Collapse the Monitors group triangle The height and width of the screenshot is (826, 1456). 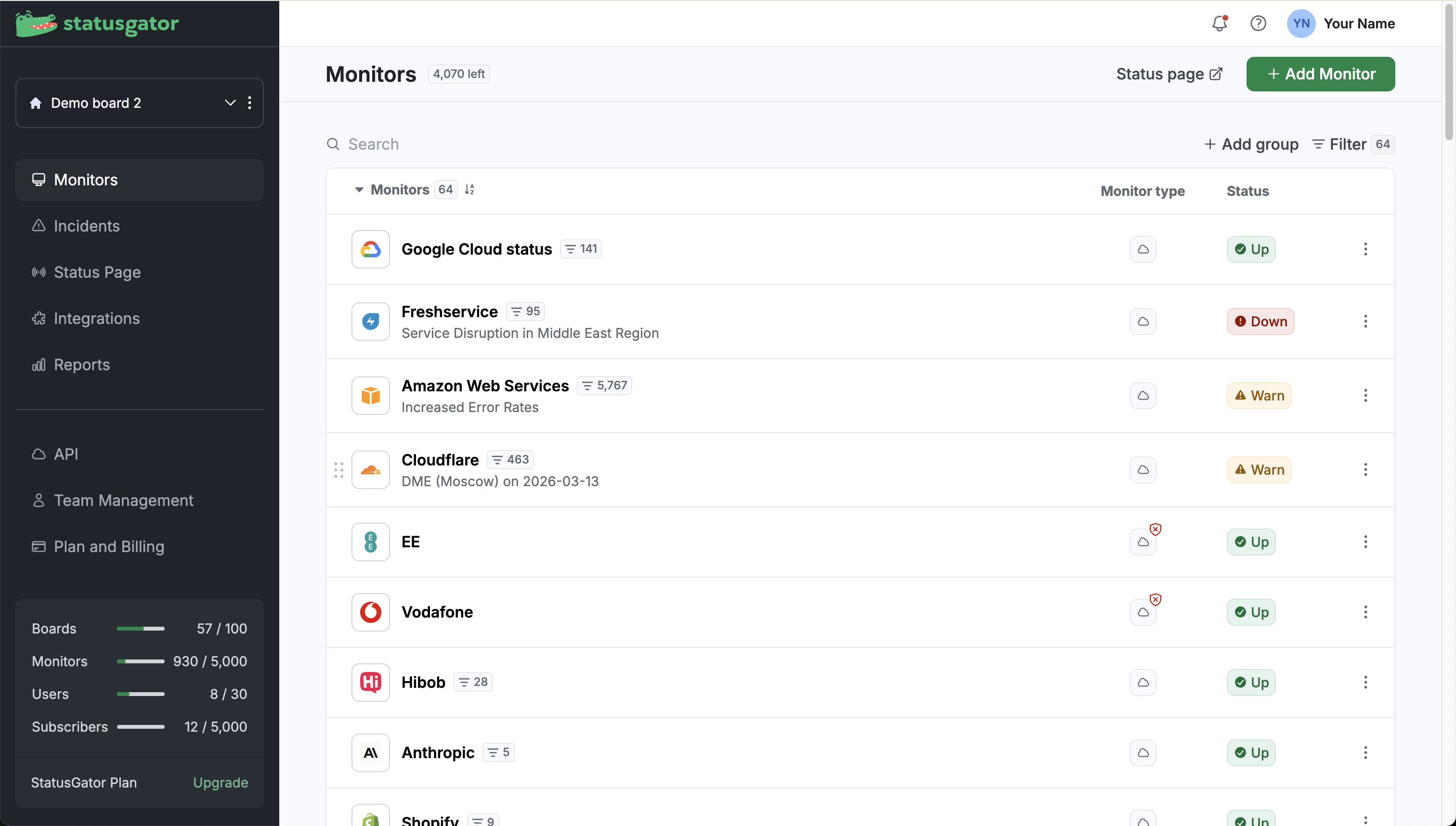point(359,190)
